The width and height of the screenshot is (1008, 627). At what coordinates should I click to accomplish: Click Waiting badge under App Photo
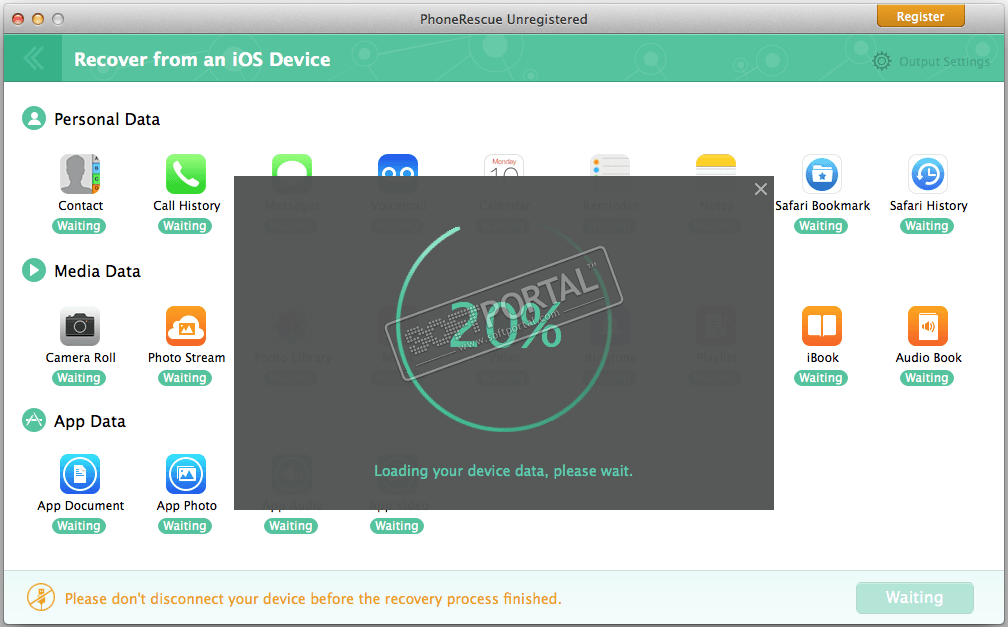tap(184, 525)
